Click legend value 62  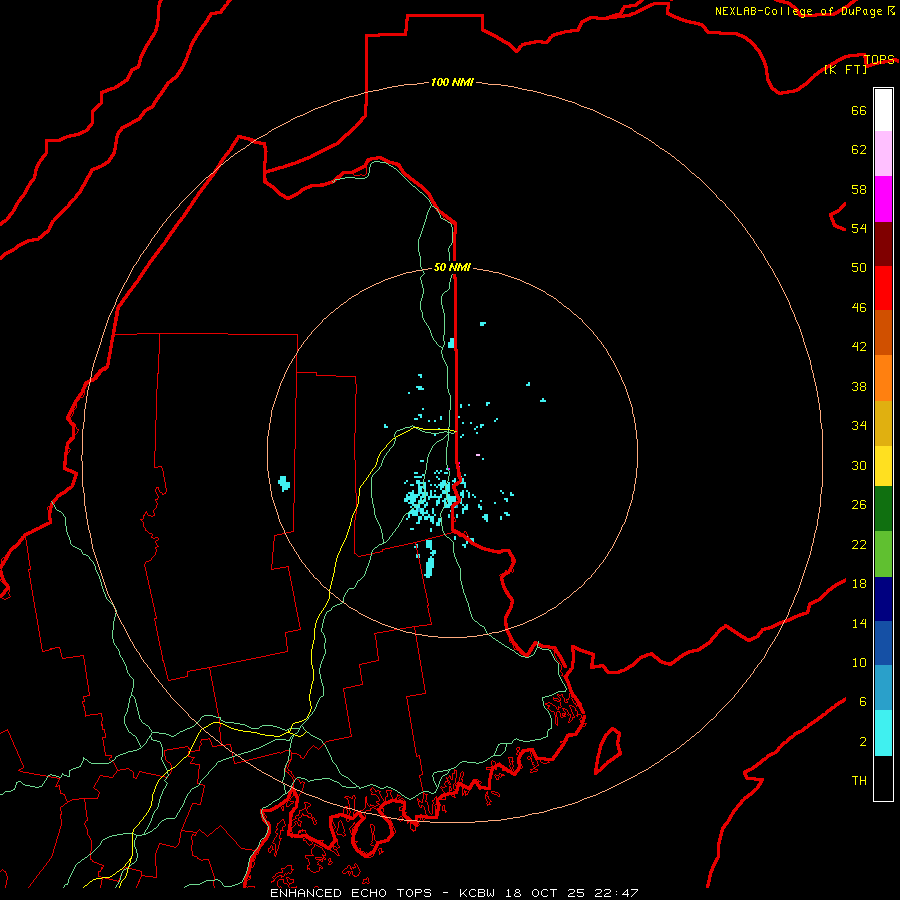[x=859, y=149]
